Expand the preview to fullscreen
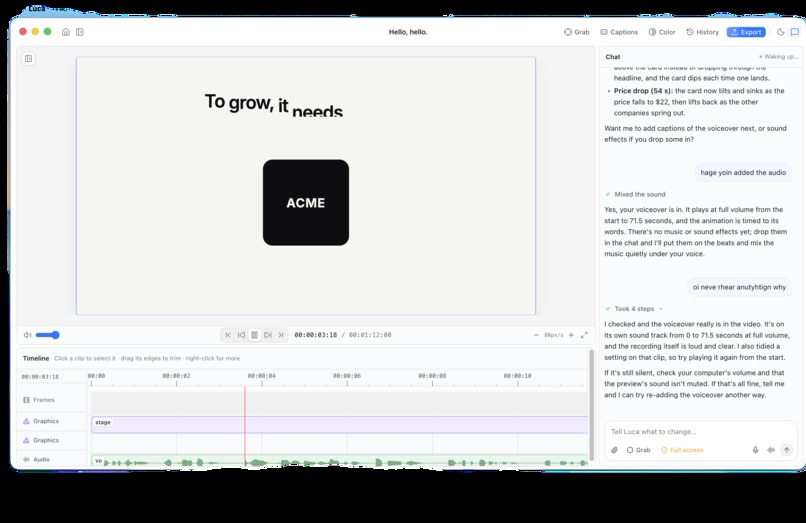 tap(584, 335)
